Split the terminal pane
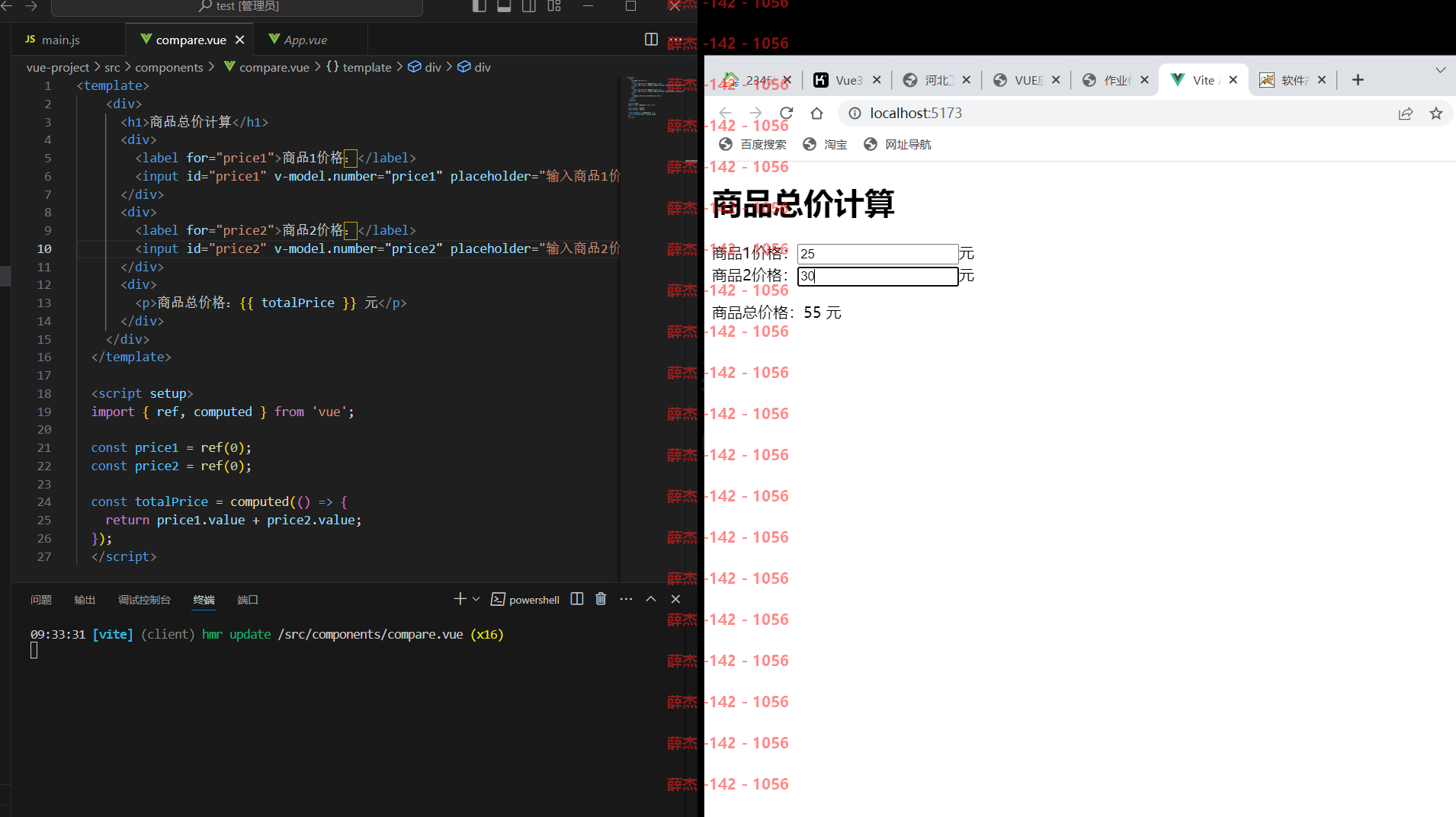 coord(577,599)
